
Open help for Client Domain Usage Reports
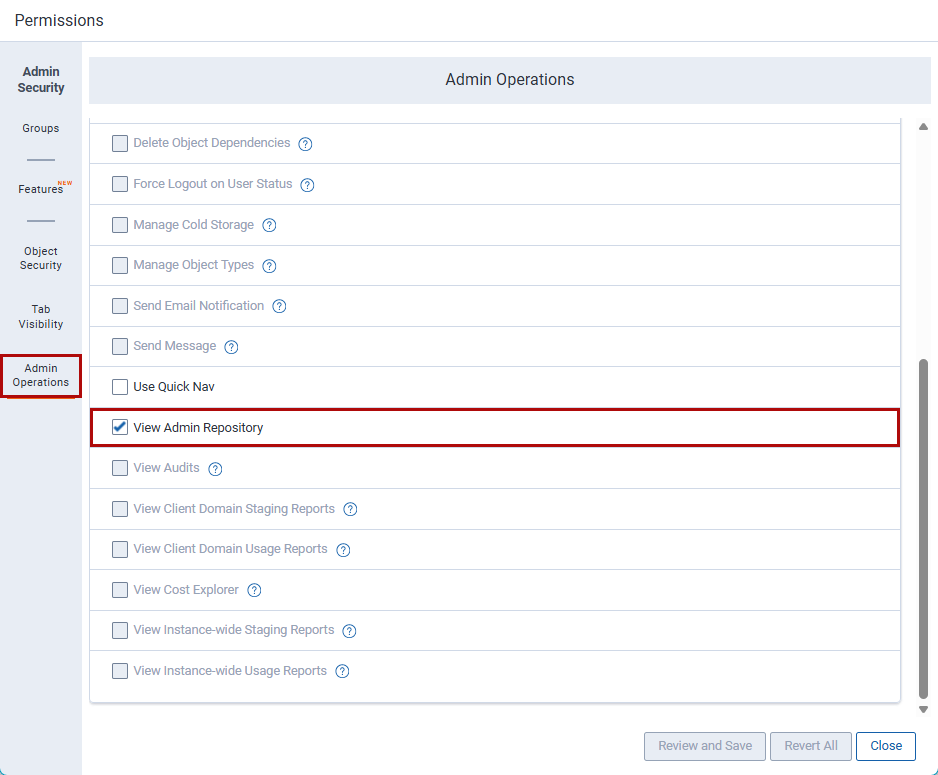[x=343, y=550]
